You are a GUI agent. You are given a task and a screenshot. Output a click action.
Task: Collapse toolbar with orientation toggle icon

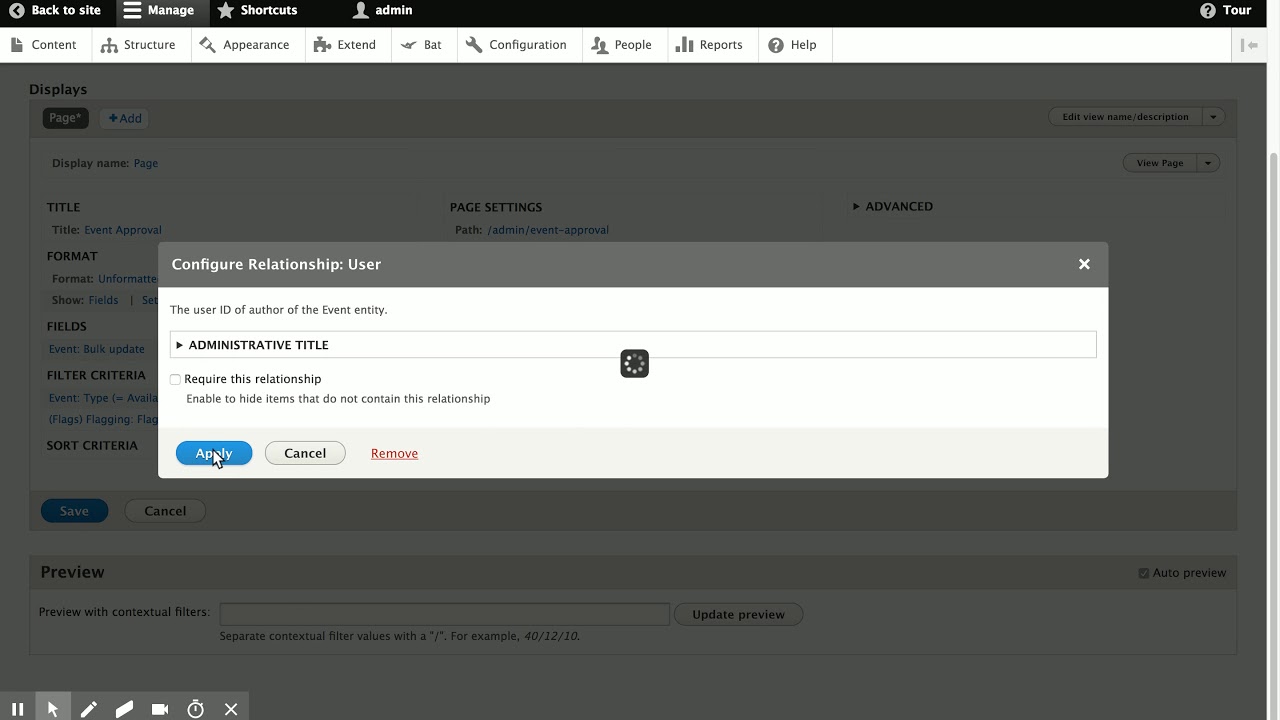click(1249, 45)
